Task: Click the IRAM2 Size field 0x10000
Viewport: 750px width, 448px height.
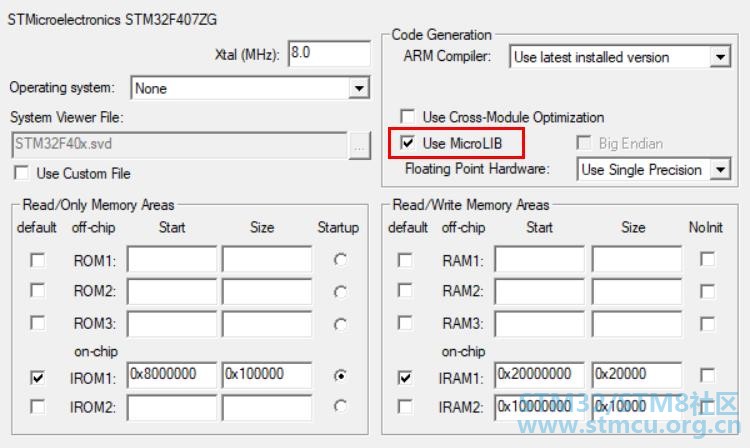Action: tap(637, 407)
